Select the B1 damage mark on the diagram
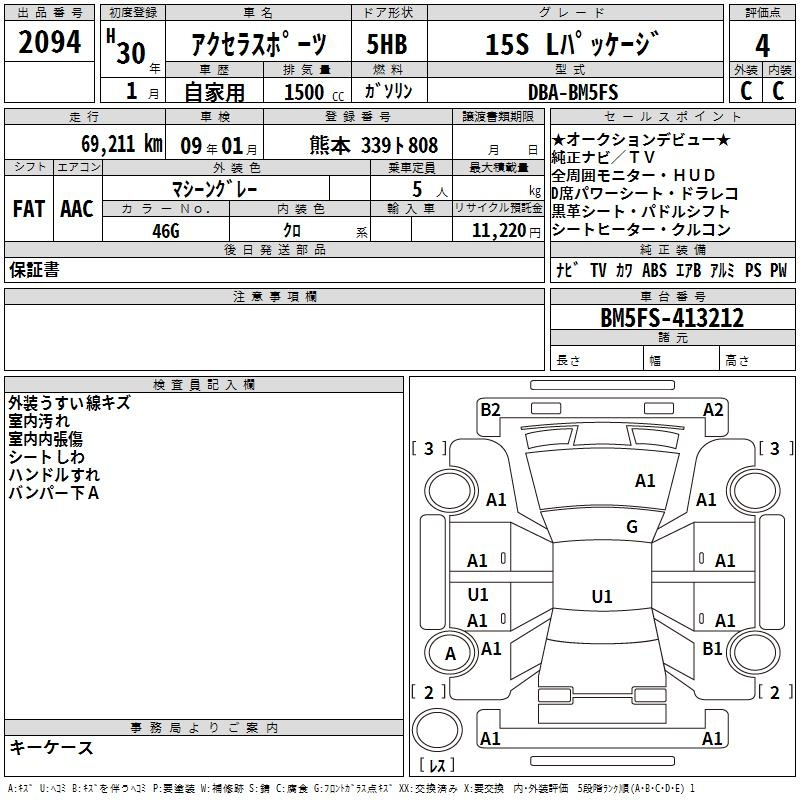800x800 pixels. pyautogui.click(x=712, y=648)
